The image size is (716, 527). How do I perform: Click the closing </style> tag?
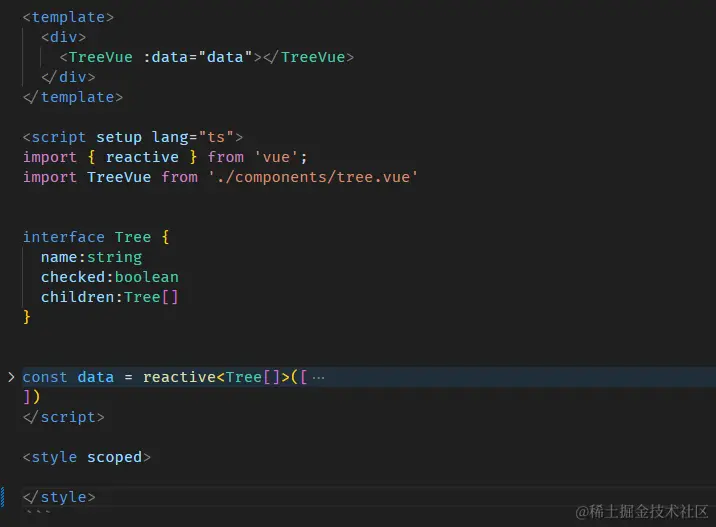[x=59, y=497]
